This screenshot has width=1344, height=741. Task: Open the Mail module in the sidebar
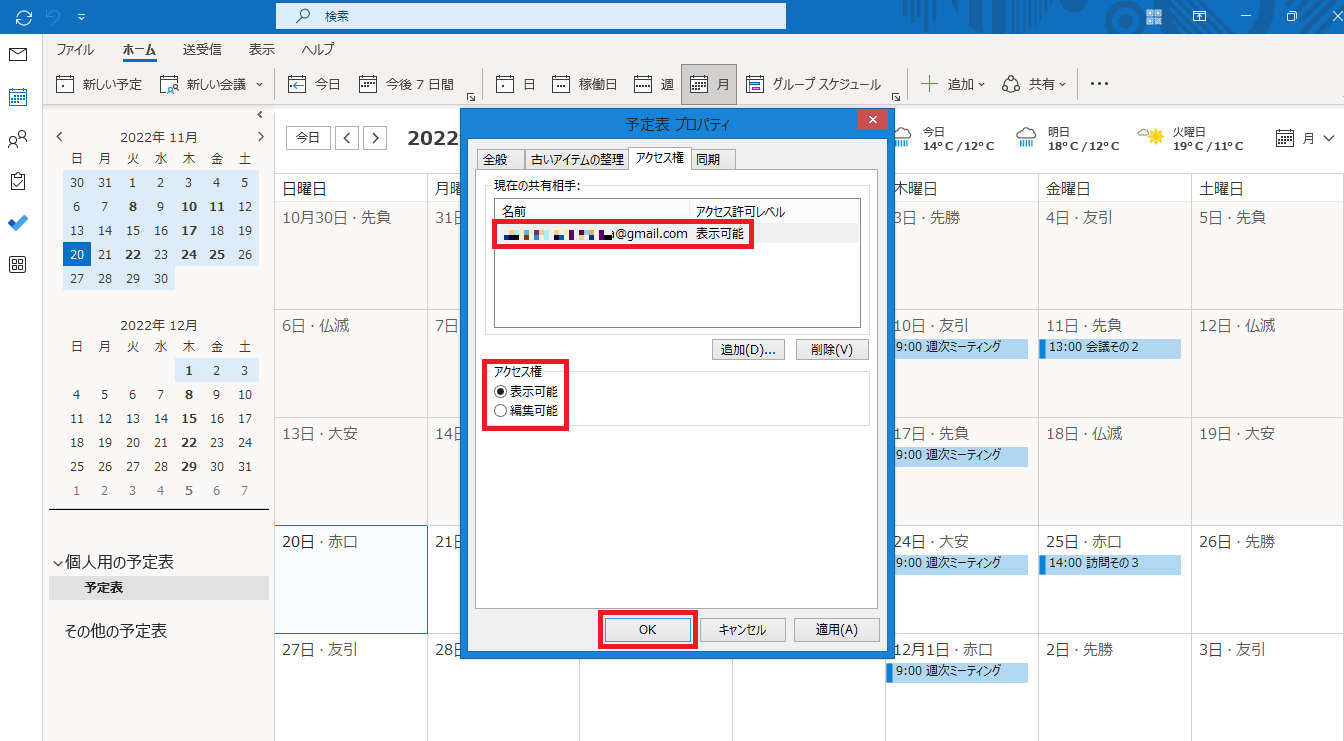(18, 55)
